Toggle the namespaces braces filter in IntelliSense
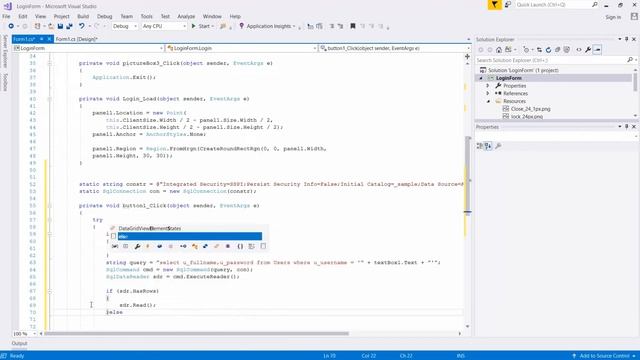 240,246
